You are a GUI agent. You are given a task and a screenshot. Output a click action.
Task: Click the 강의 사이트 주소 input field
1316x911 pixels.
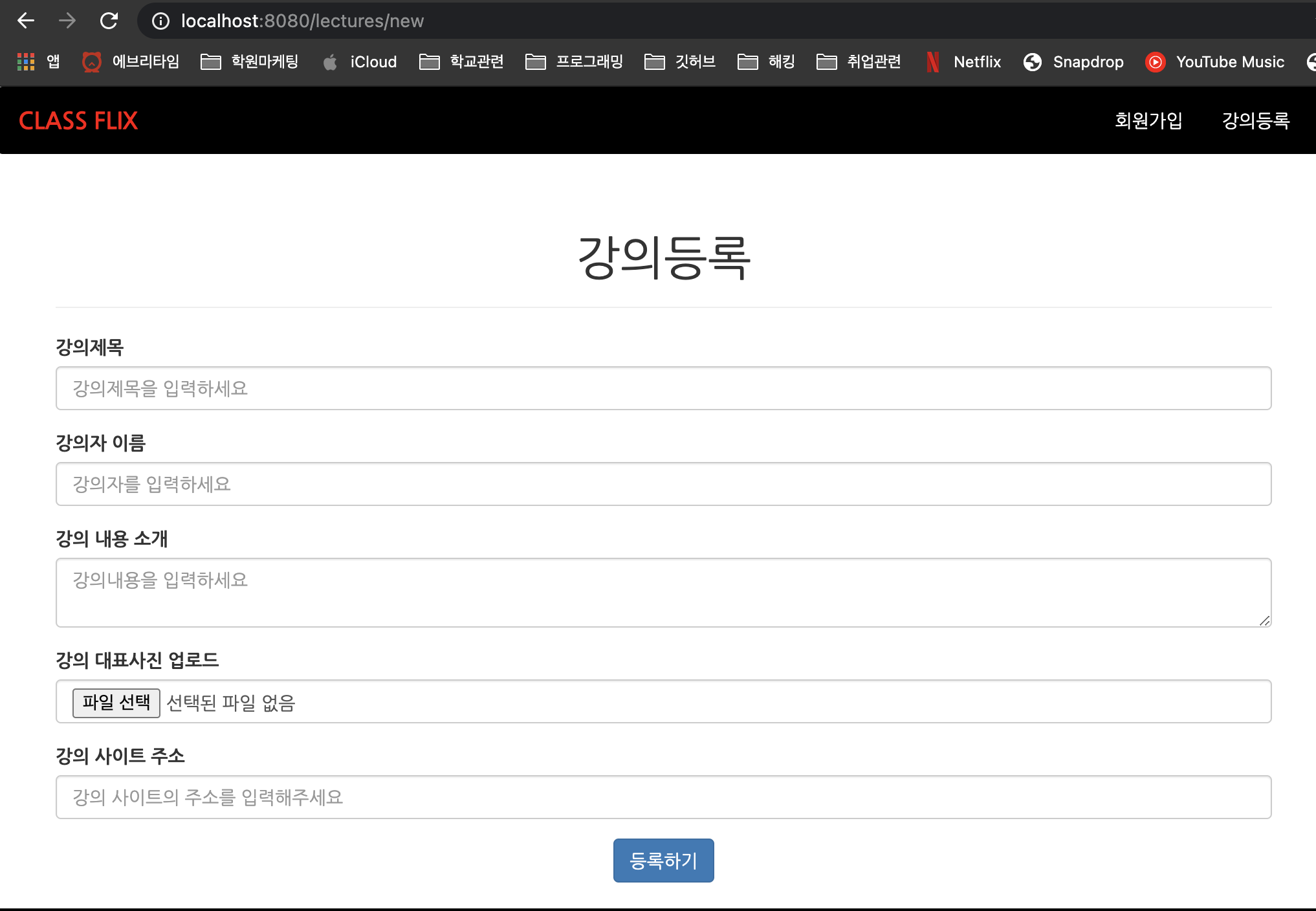(x=663, y=797)
